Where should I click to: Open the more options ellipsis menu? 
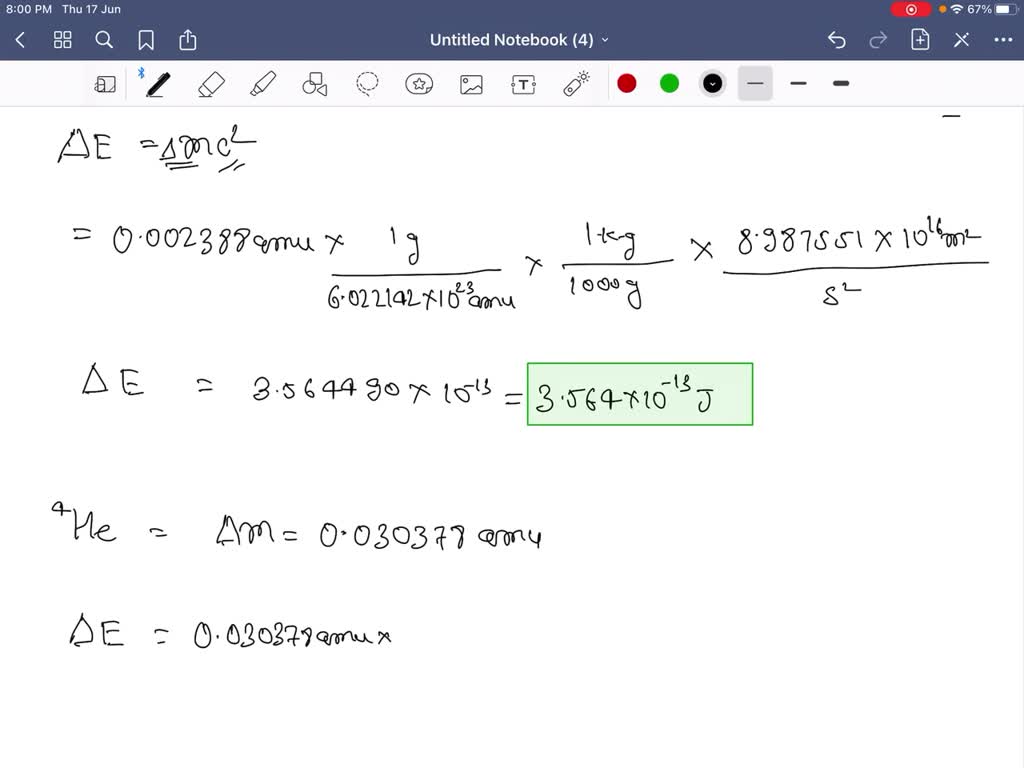(x=1005, y=40)
